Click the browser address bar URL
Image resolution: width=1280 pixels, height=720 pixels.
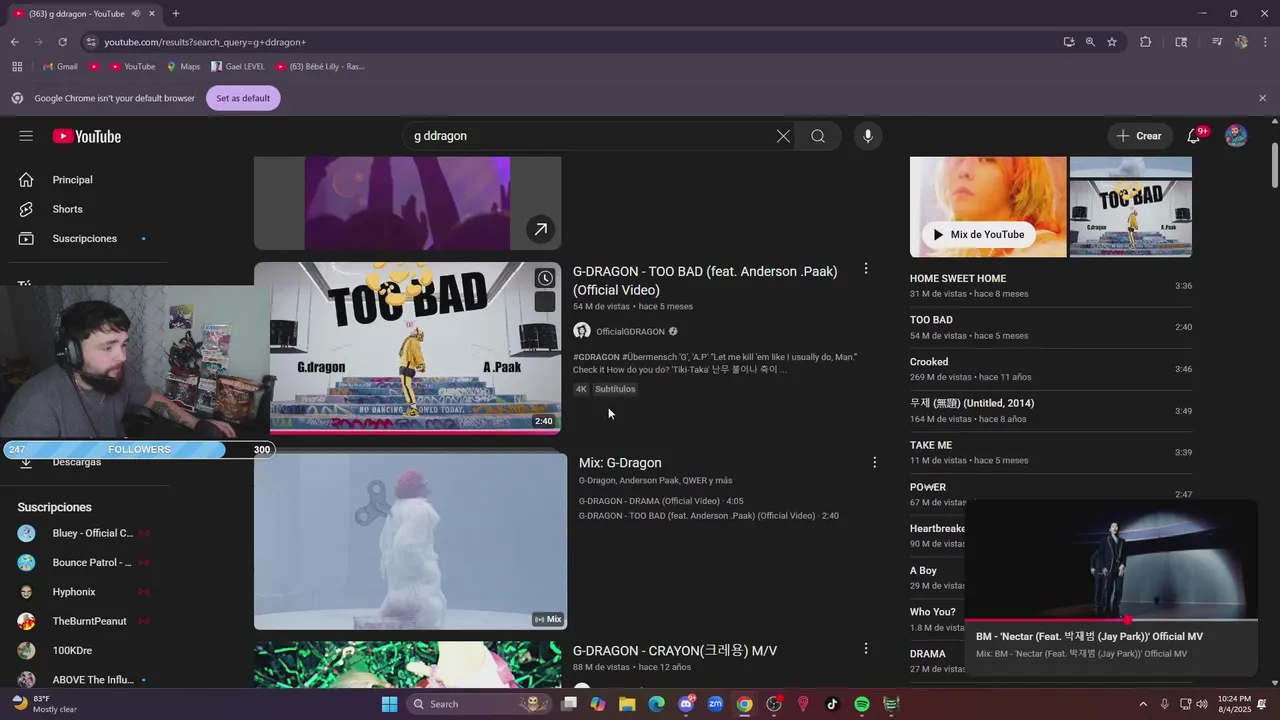point(205,42)
